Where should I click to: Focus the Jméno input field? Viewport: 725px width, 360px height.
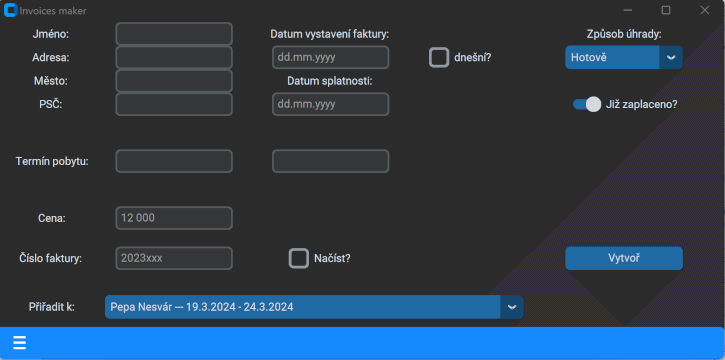click(174, 34)
